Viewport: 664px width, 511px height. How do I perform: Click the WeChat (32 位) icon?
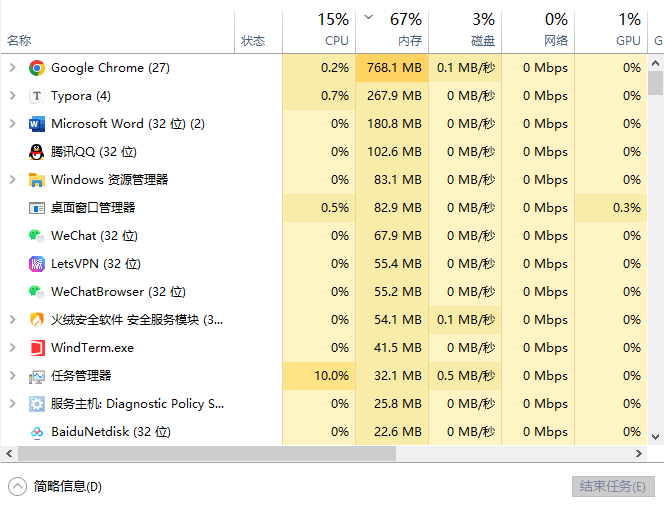37,236
